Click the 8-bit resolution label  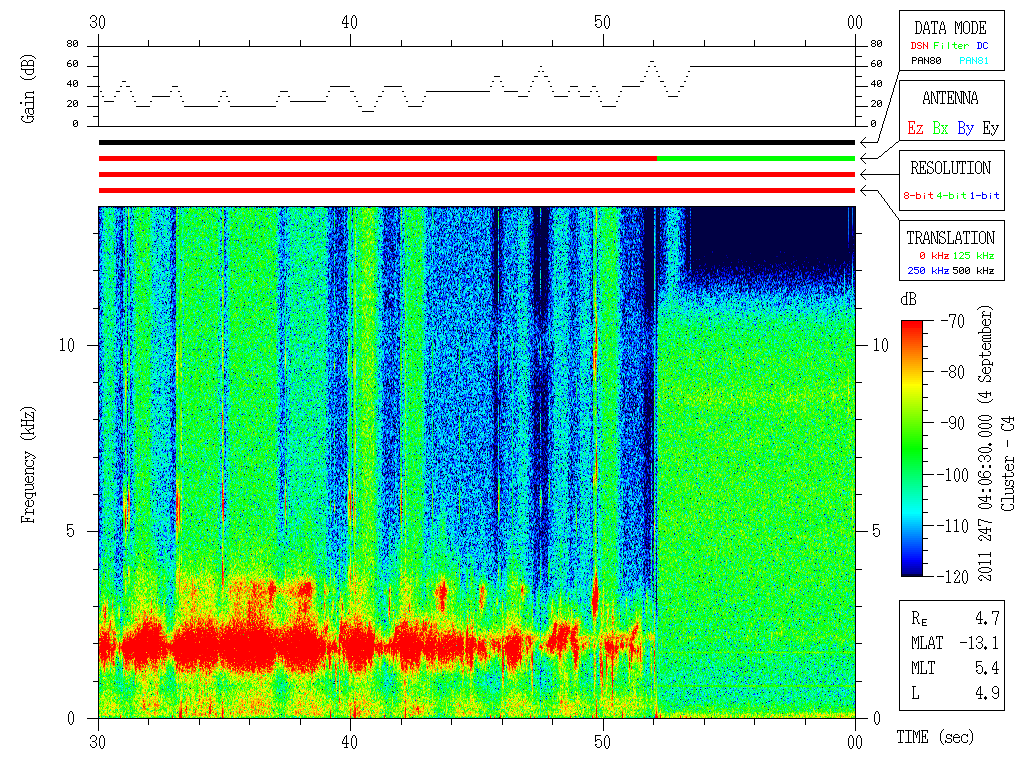(918, 195)
